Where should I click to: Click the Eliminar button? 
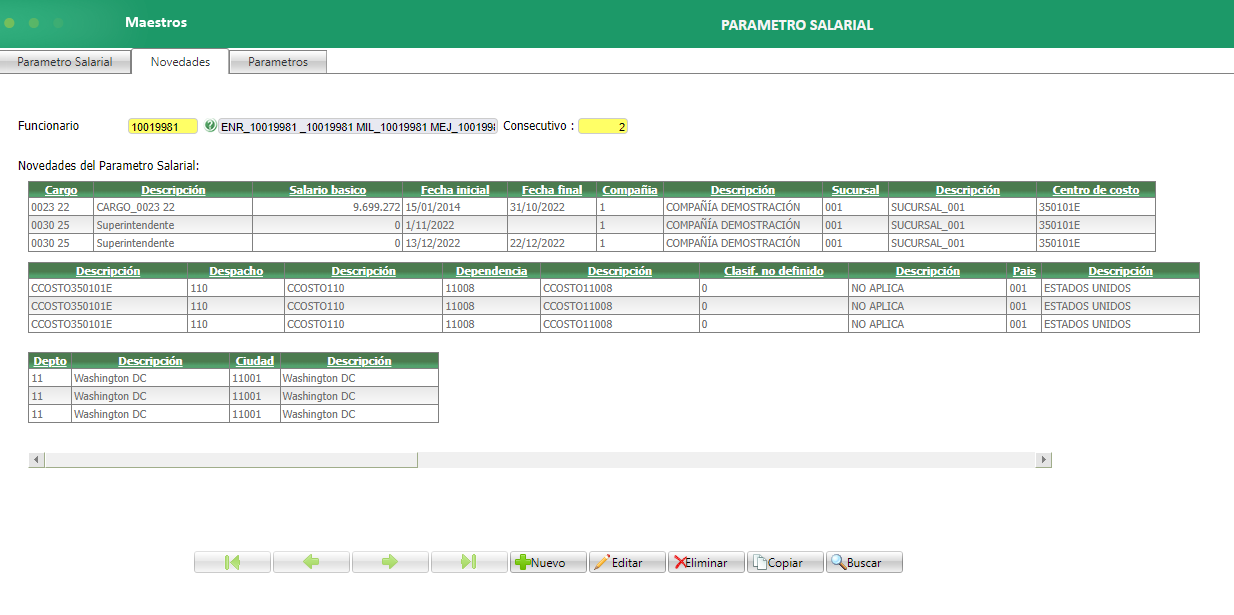(x=706, y=562)
